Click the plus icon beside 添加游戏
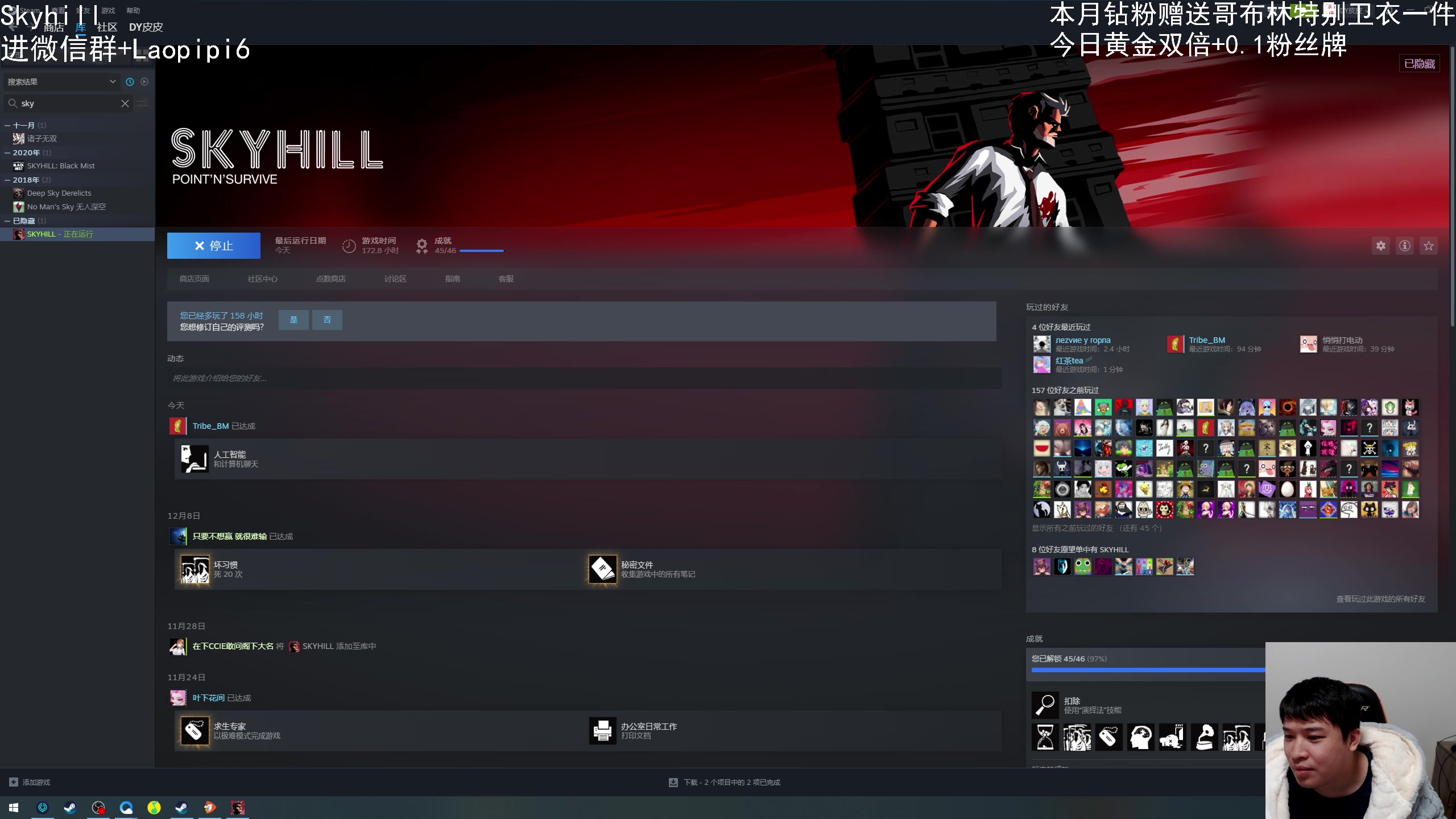The image size is (1456, 819). click(14, 783)
